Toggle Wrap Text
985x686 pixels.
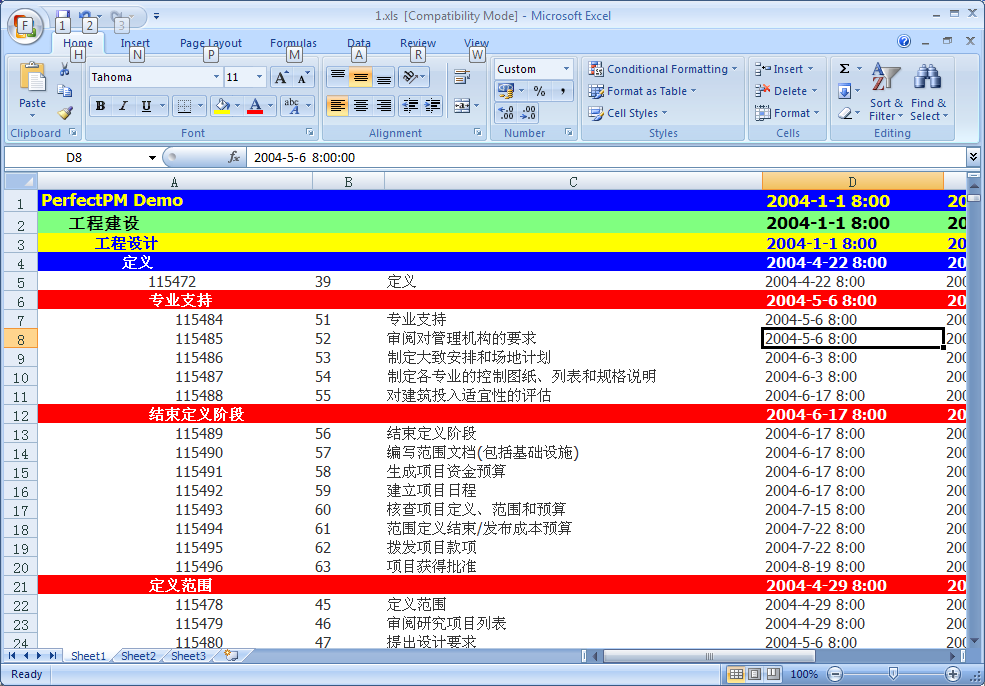tap(462, 77)
